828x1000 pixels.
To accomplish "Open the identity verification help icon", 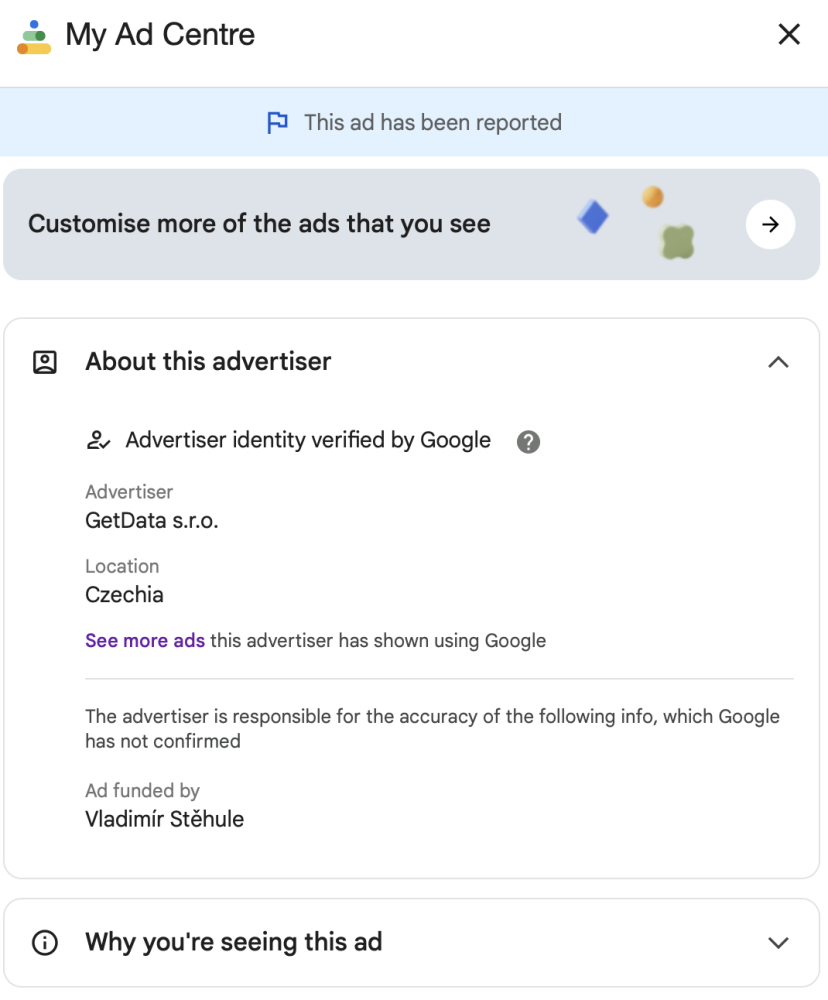I will [528, 442].
